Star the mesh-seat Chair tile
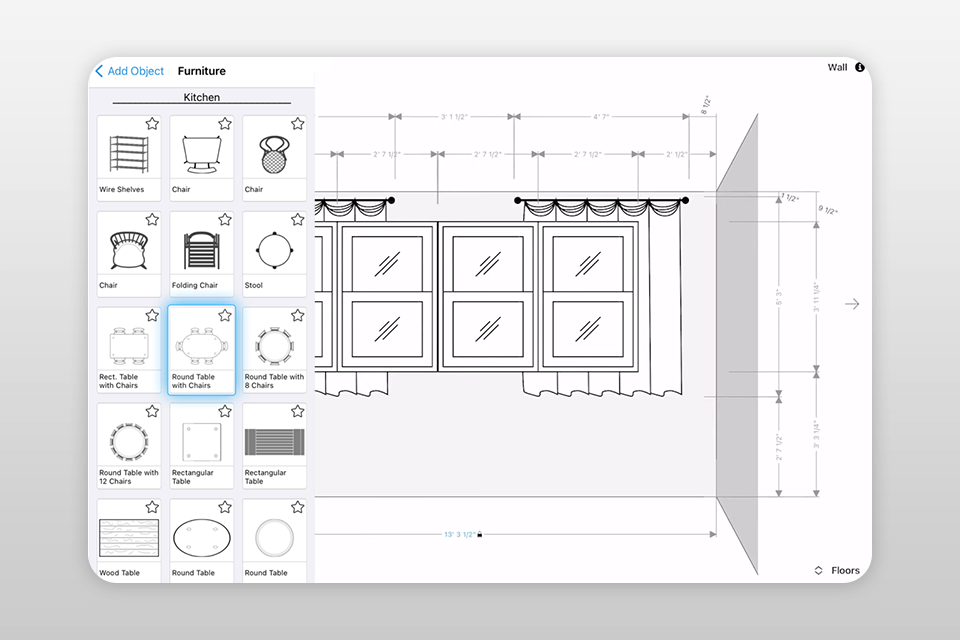 (298, 124)
